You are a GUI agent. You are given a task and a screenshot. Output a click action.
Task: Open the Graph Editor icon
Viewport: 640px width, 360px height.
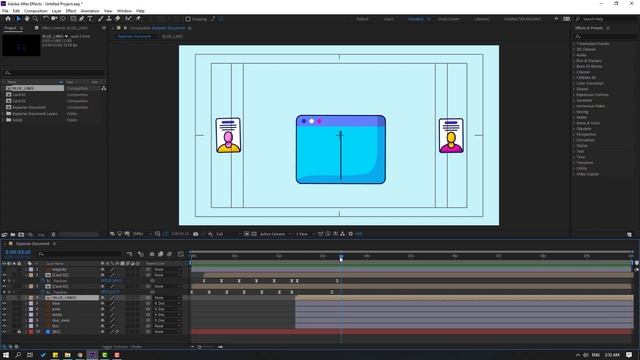point(181,254)
